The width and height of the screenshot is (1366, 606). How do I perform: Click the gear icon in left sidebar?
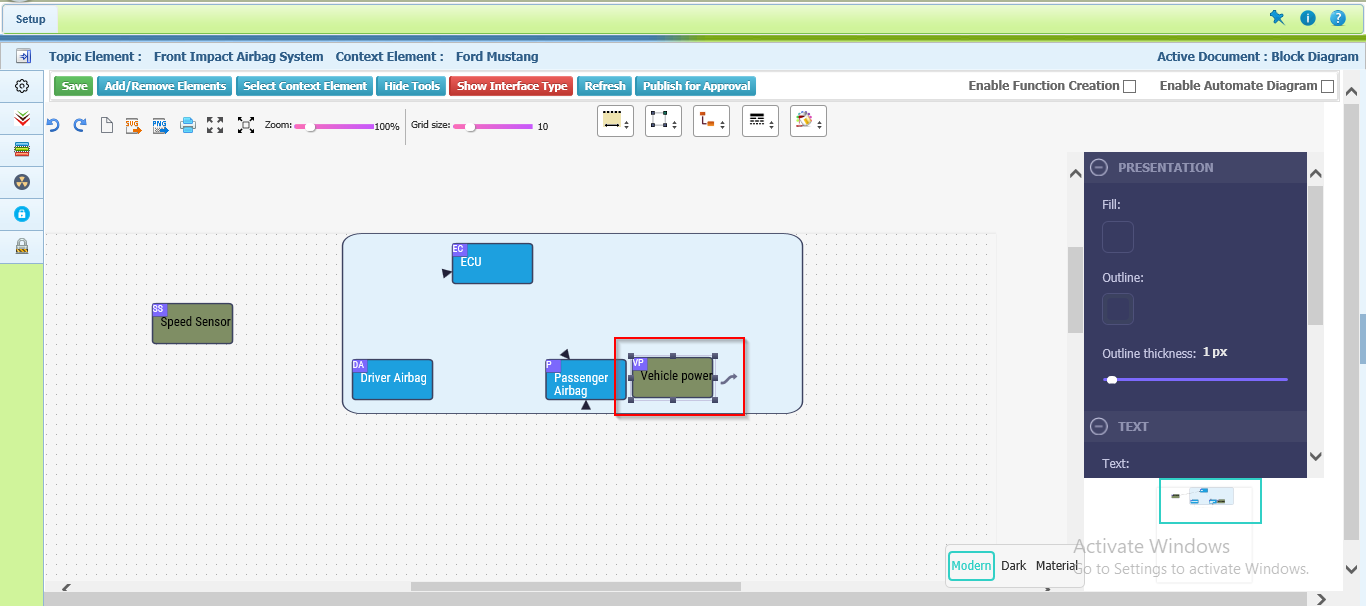click(22, 86)
